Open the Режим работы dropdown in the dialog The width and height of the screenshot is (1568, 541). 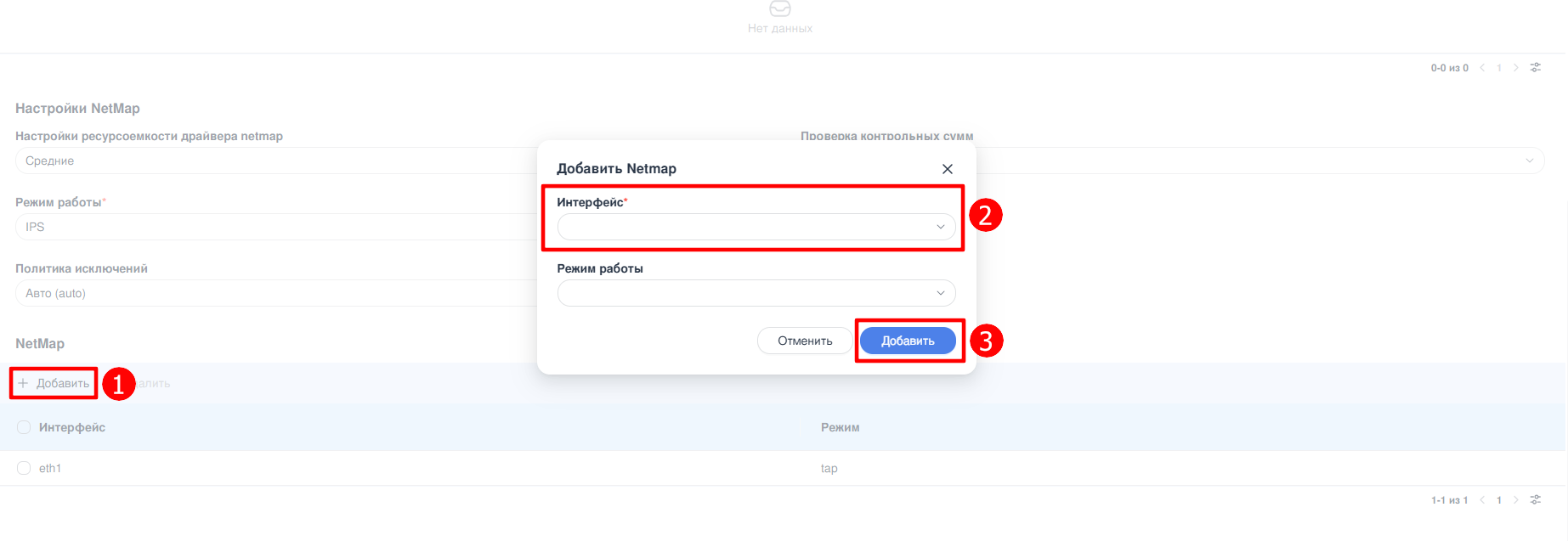tap(756, 293)
